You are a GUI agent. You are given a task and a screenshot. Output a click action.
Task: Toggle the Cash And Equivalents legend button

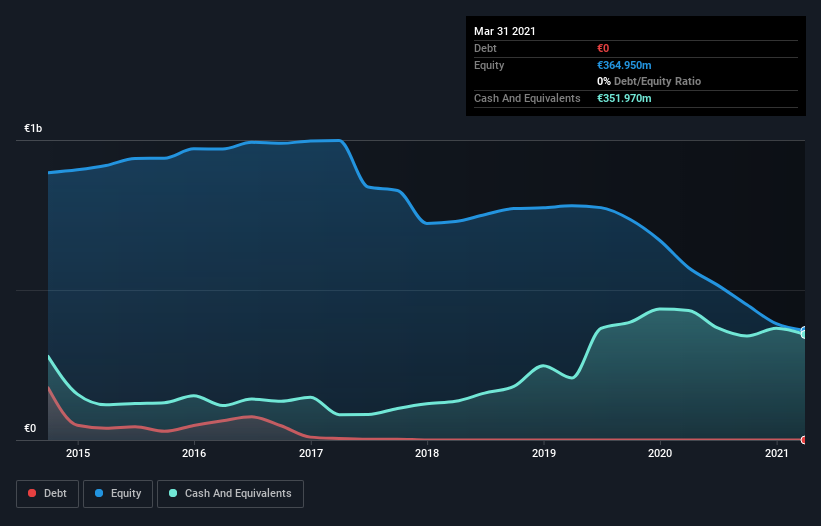pos(230,494)
